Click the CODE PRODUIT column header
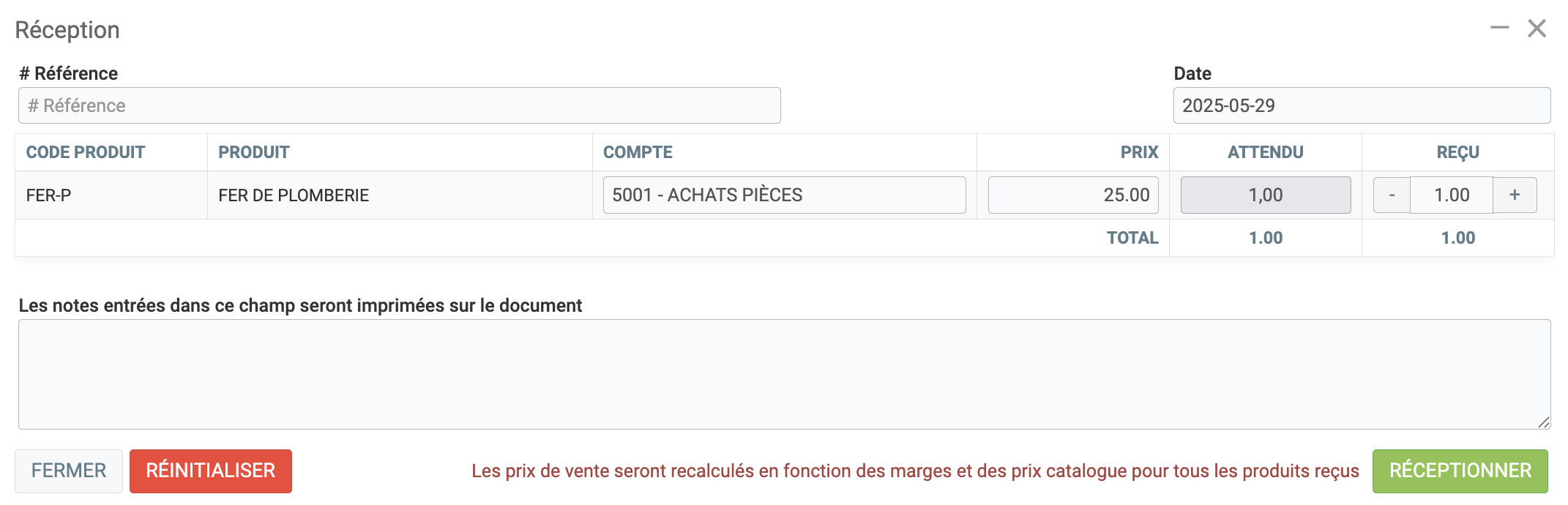This screenshot has height=505, width=1568. point(86,152)
